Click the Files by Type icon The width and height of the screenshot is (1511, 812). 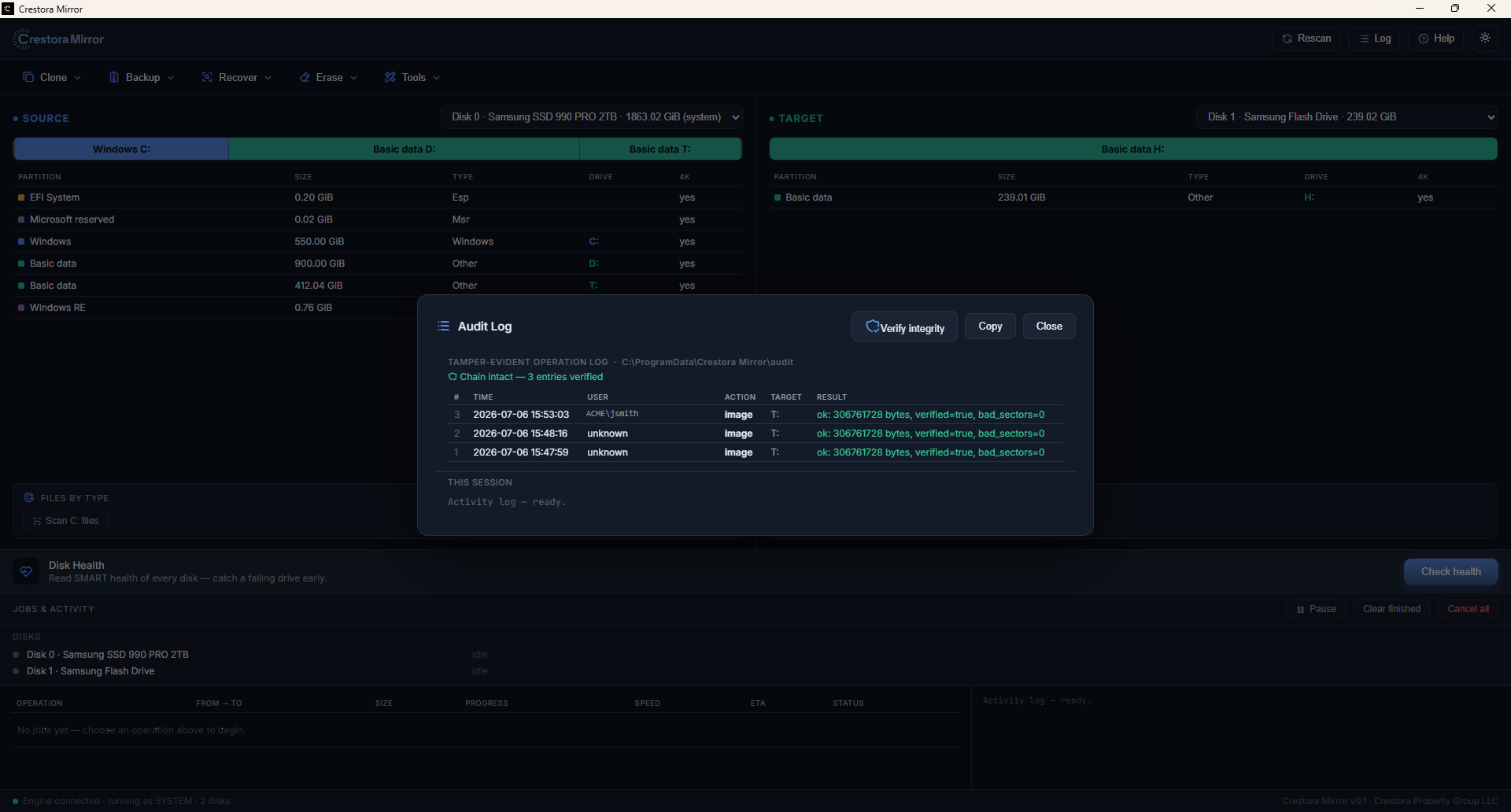click(29, 497)
